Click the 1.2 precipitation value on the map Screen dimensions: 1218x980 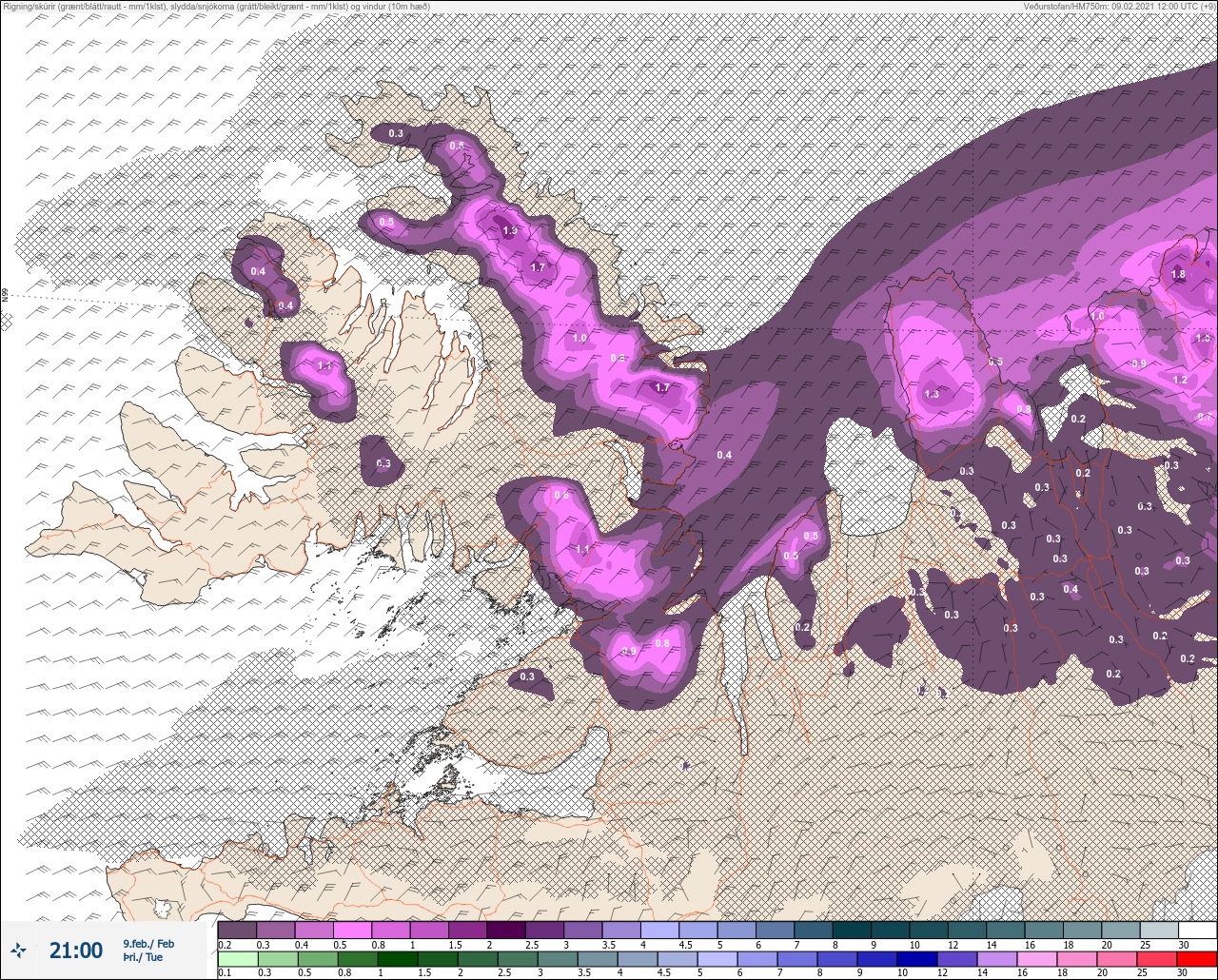pos(1180,380)
